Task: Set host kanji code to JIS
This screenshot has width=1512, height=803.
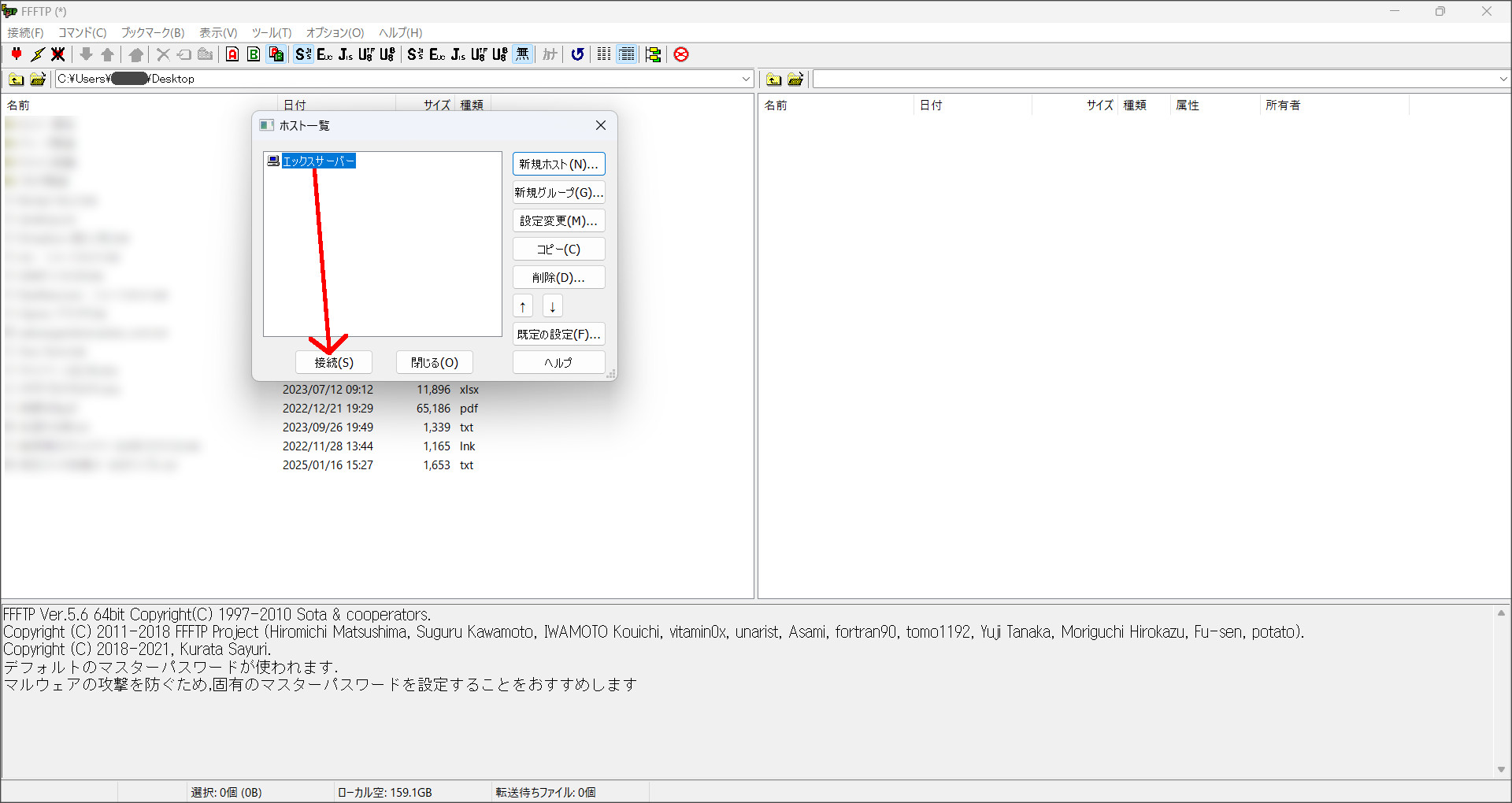Action: click(x=346, y=54)
